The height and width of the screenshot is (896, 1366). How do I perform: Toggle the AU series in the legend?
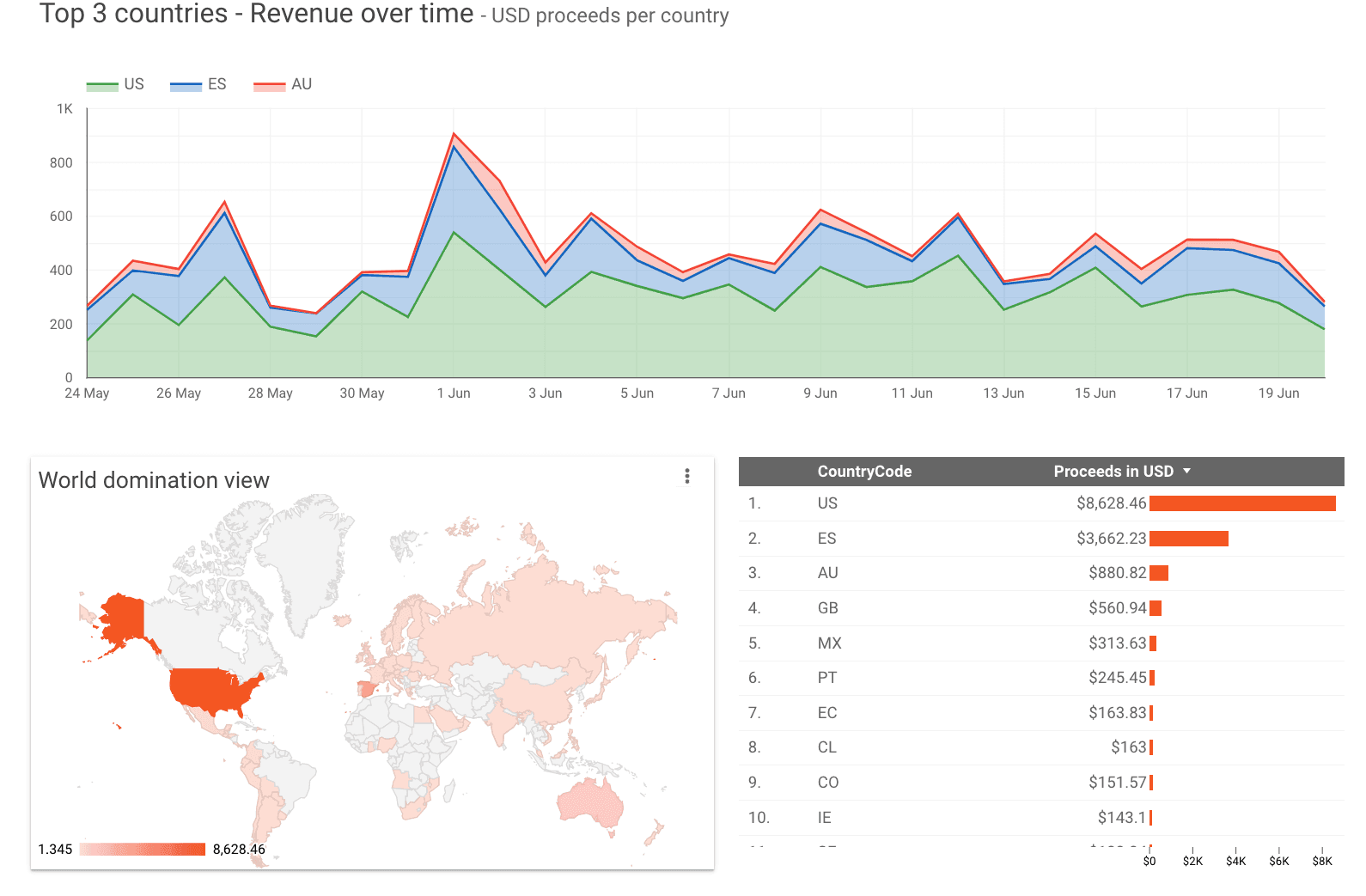283,84
